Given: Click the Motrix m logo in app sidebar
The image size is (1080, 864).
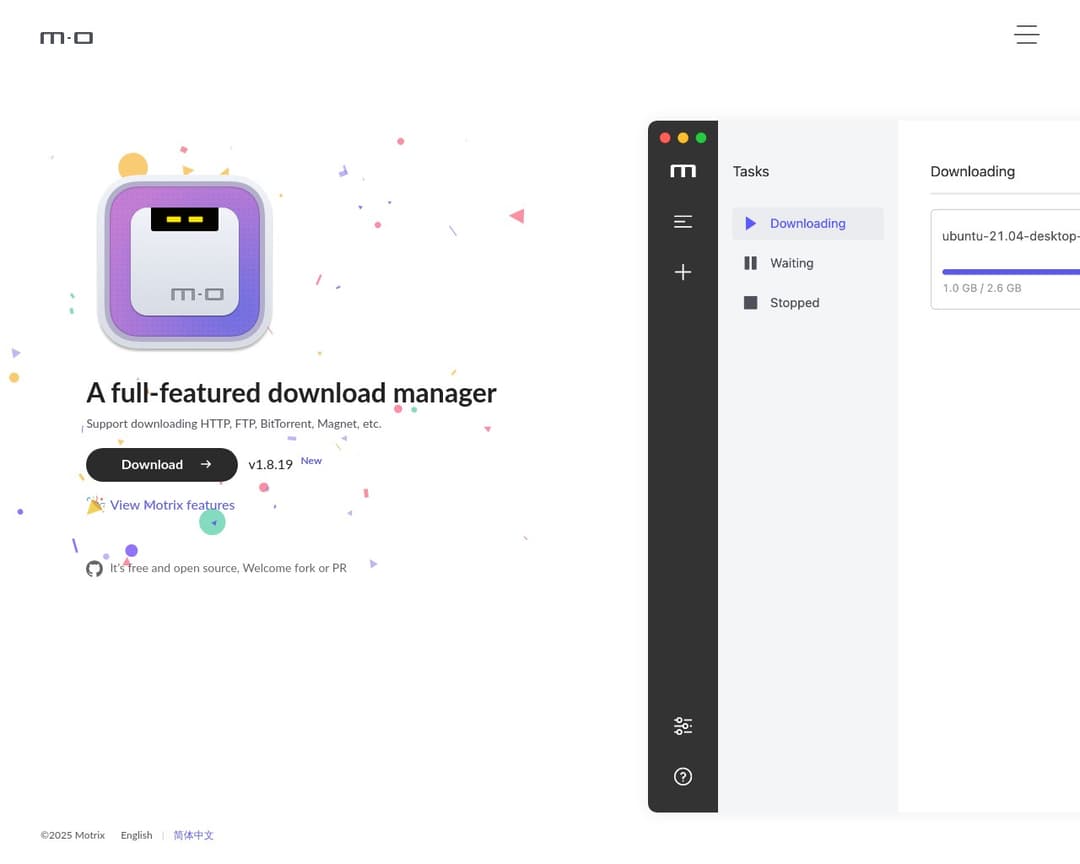Looking at the screenshot, I should pyautogui.click(x=683, y=171).
